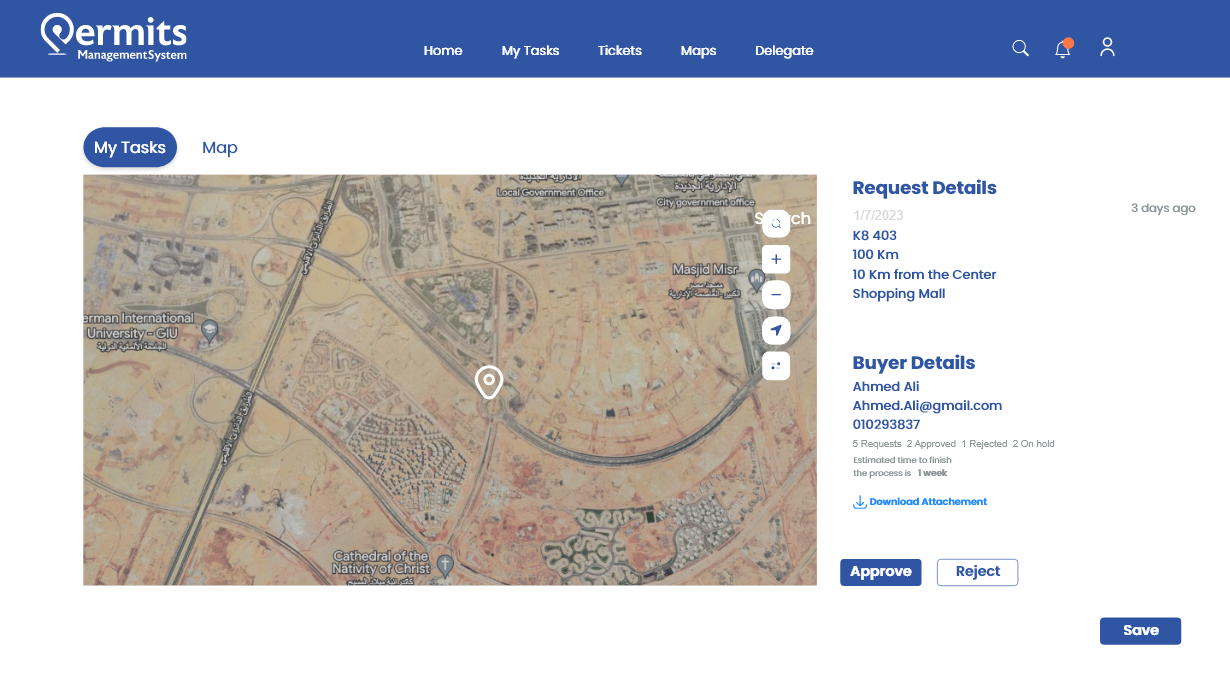Click the map search button

click(776, 224)
